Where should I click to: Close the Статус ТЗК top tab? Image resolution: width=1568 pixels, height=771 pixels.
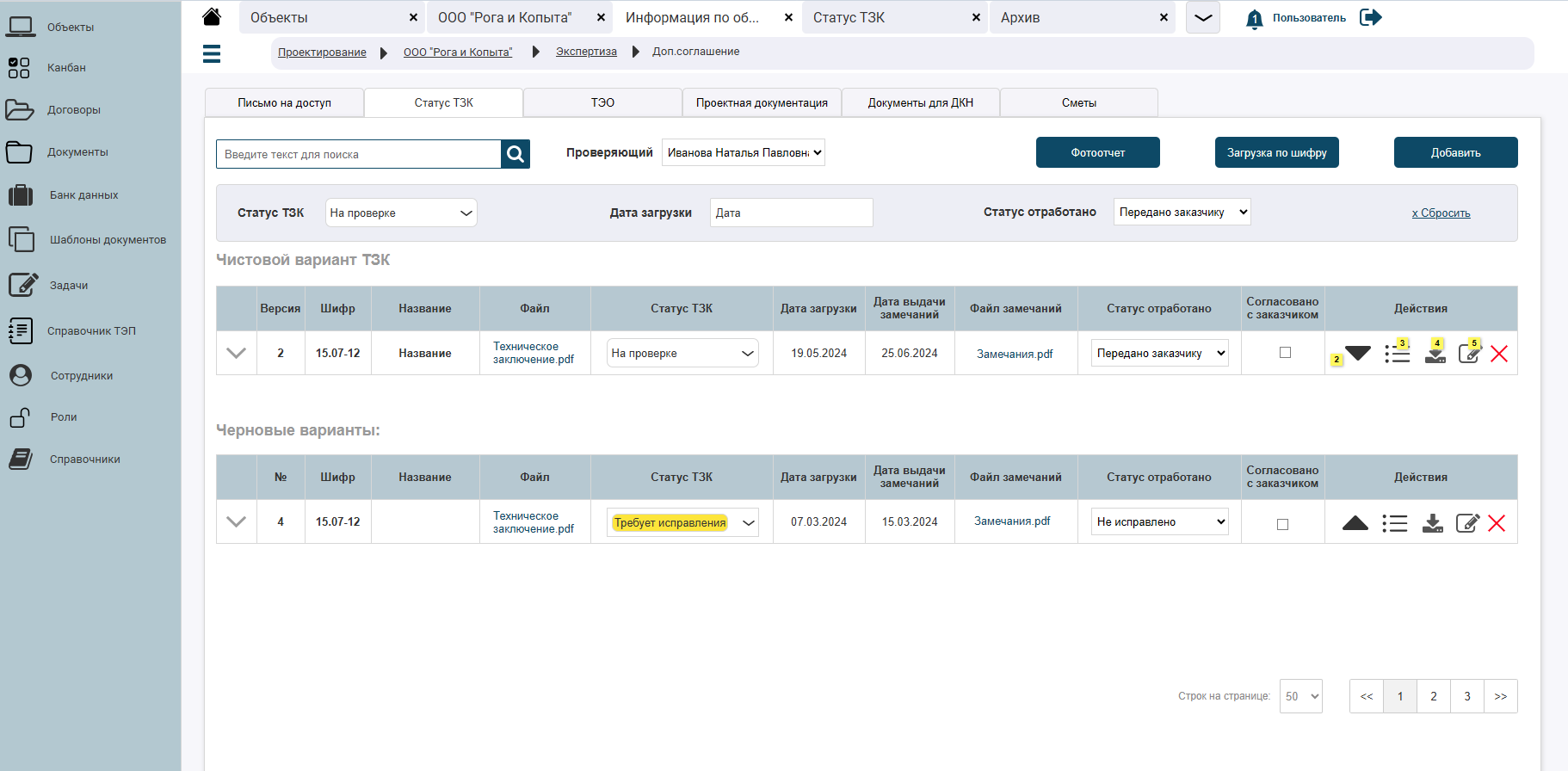click(x=976, y=17)
